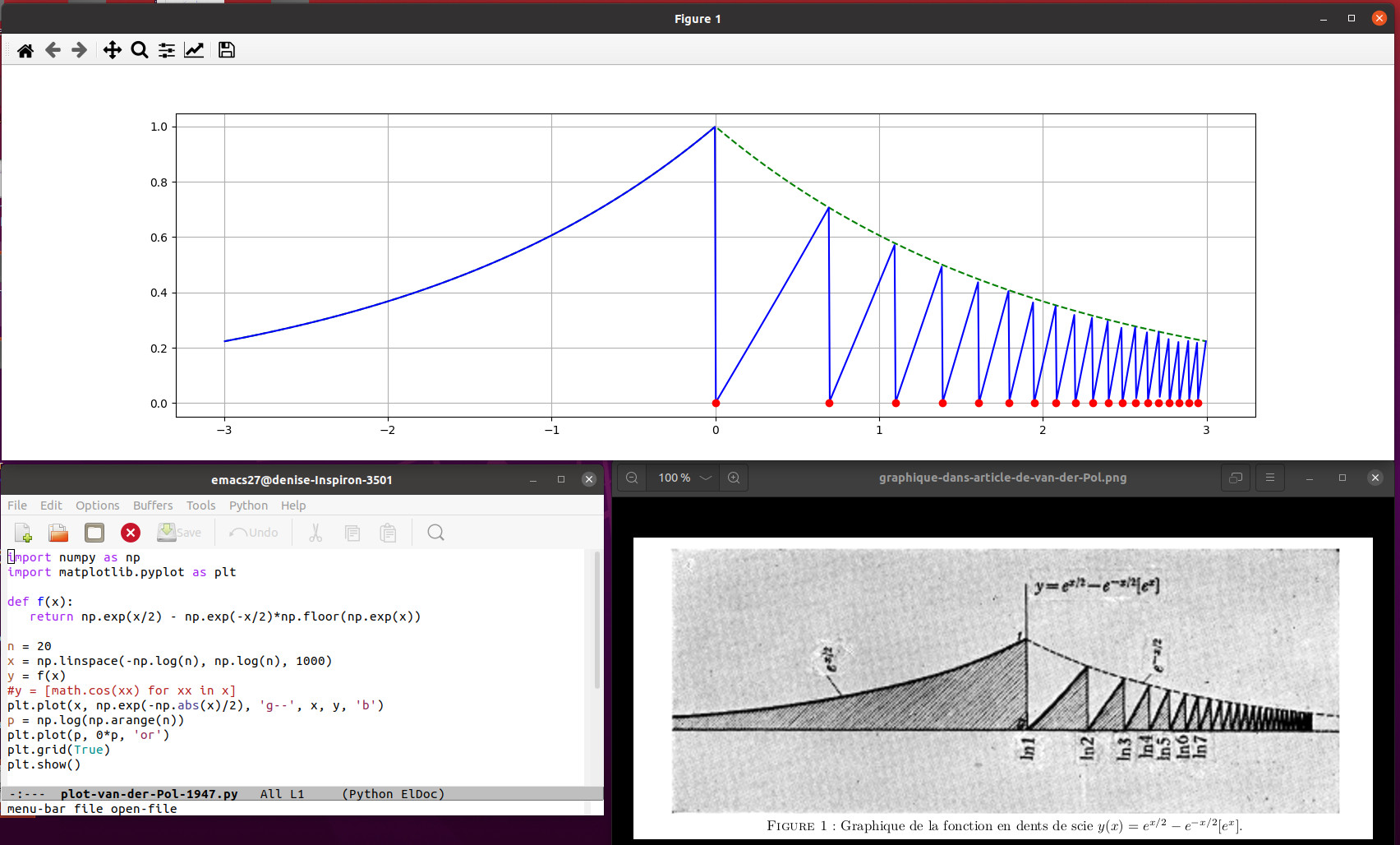Image resolution: width=1400 pixels, height=845 pixels.
Task: Open the Python menu in Emacs
Action: pyautogui.click(x=248, y=506)
